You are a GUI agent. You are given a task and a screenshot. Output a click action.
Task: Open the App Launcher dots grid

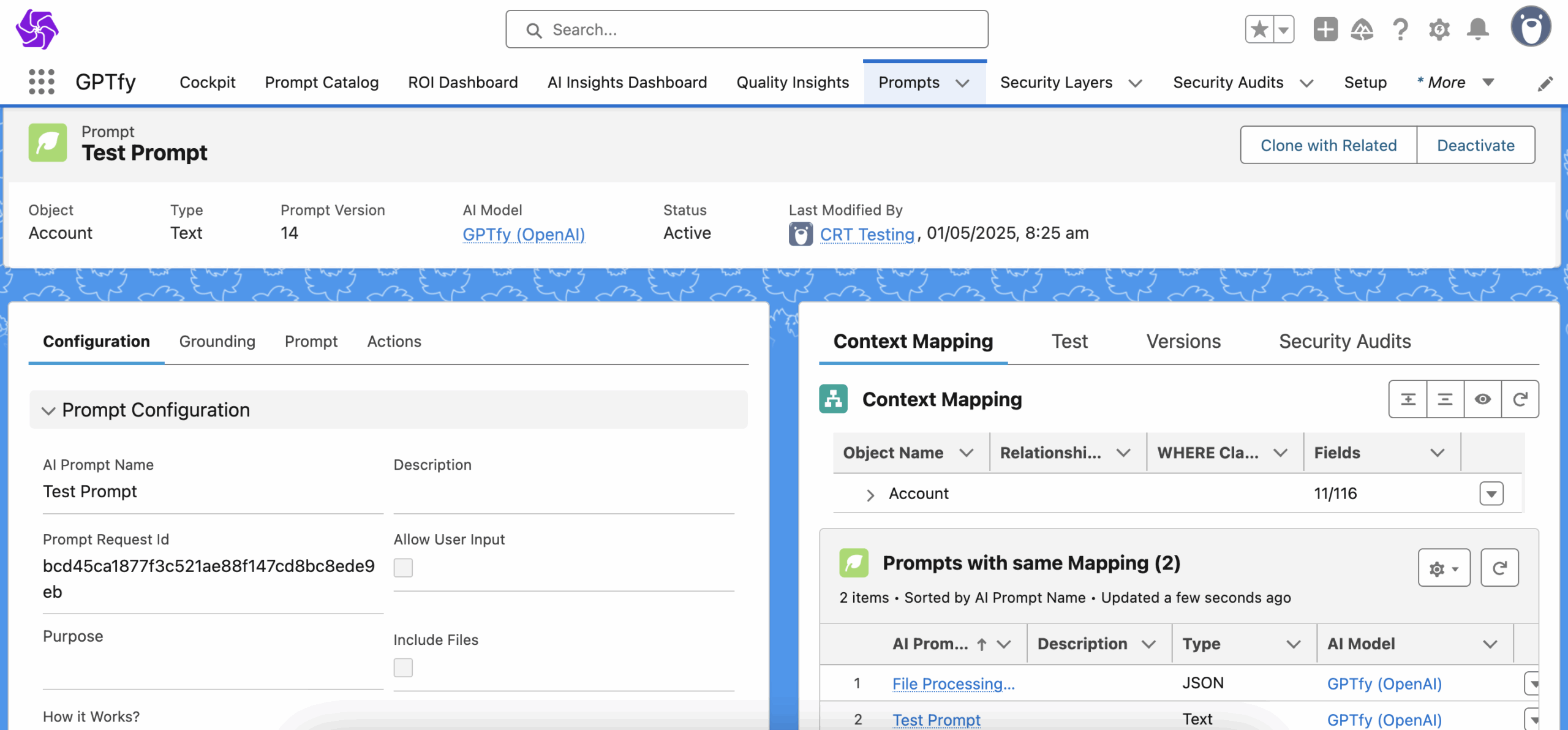pyautogui.click(x=42, y=82)
